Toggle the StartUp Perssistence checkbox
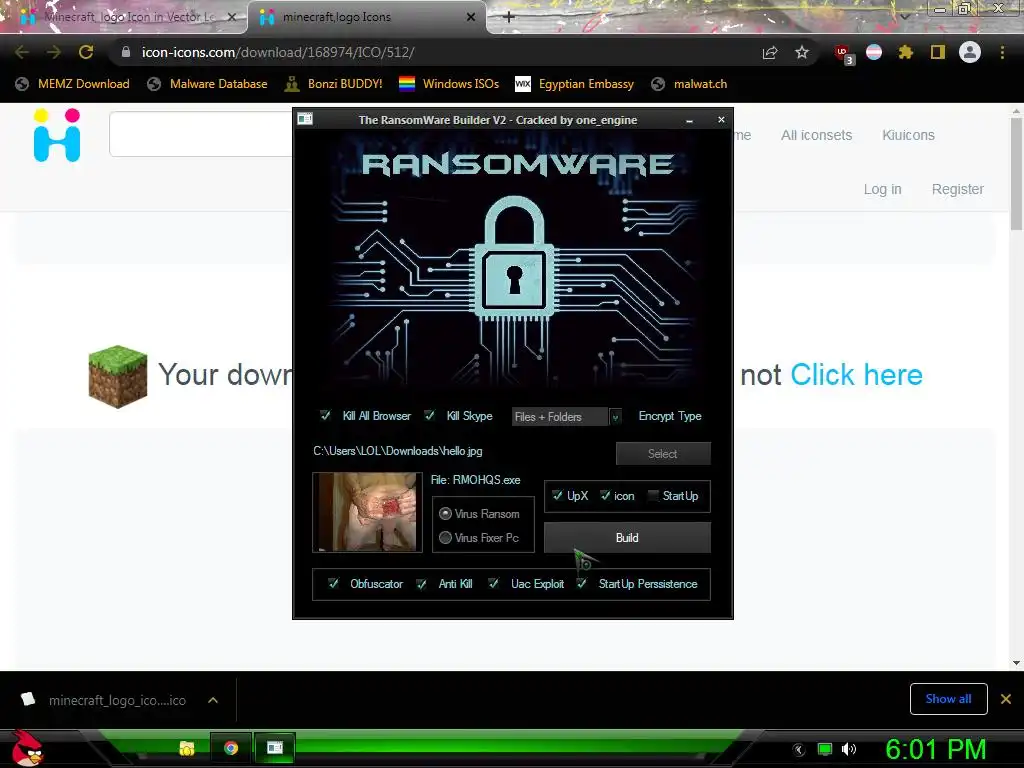Image resolution: width=1024 pixels, height=768 pixels. [x=582, y=583]
